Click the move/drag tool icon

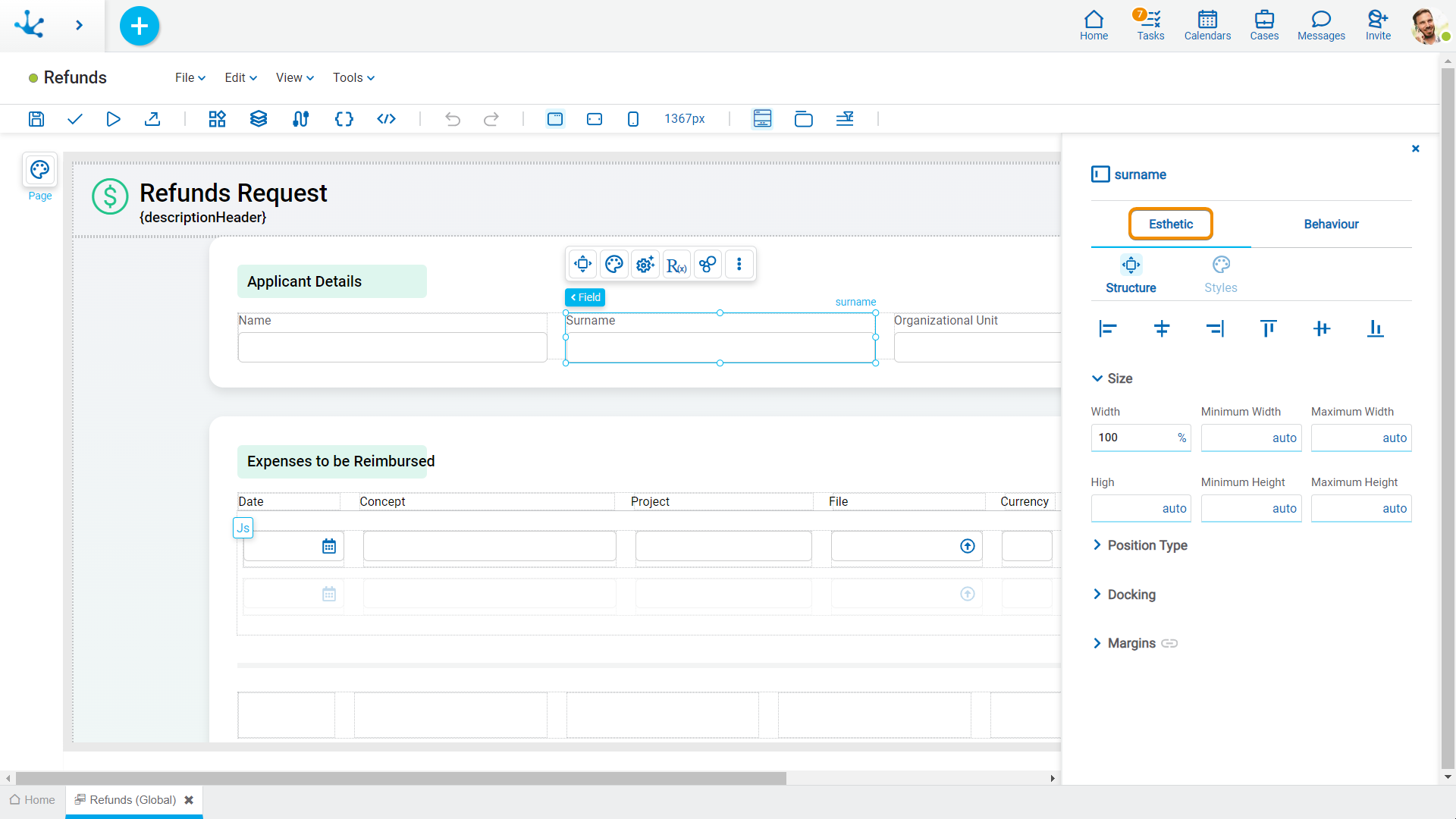(x=583, y=264)
